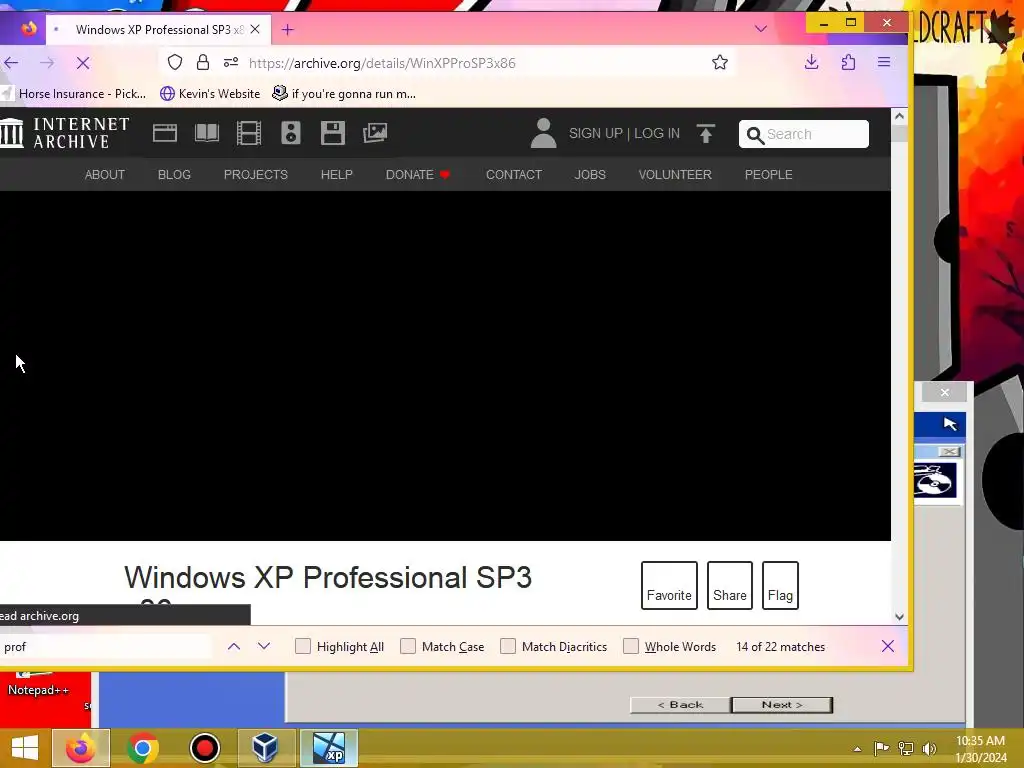1024x768 pixels.
Task: Open the JOBS menu item
Action: pyautogui.click(x=590, y=174)
